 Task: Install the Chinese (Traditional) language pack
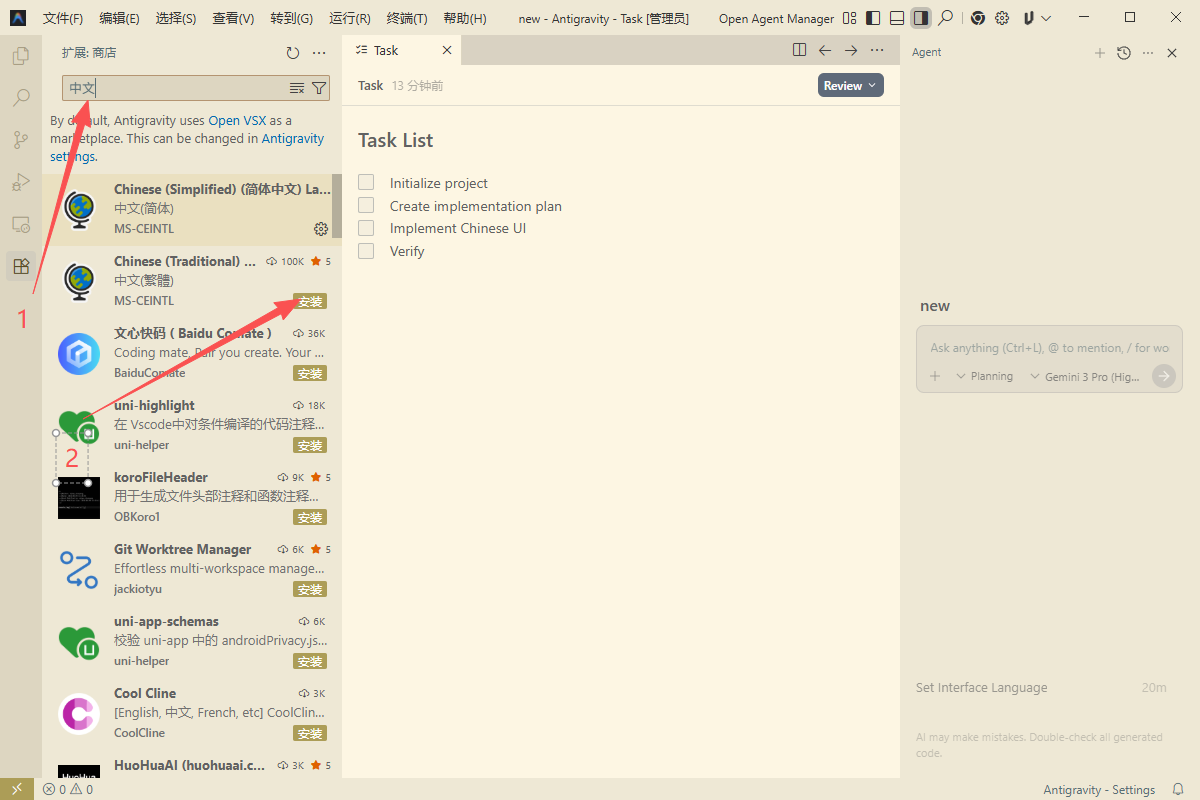pos(310,301)
